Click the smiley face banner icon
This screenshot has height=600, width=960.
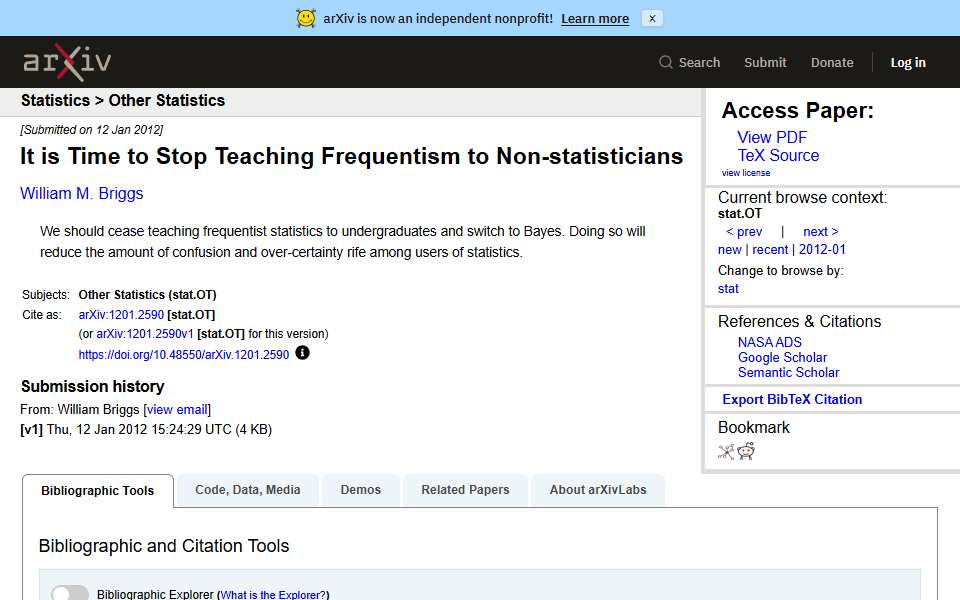click(x=306, y=18)
